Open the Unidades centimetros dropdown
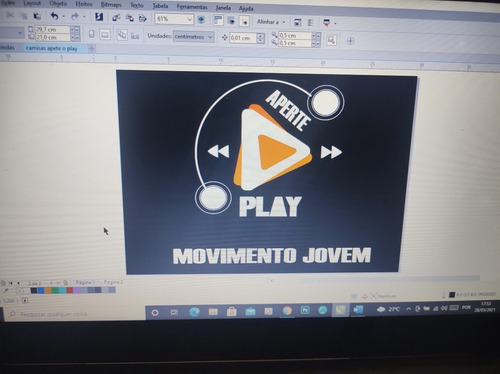 click(x=193, y=37)
